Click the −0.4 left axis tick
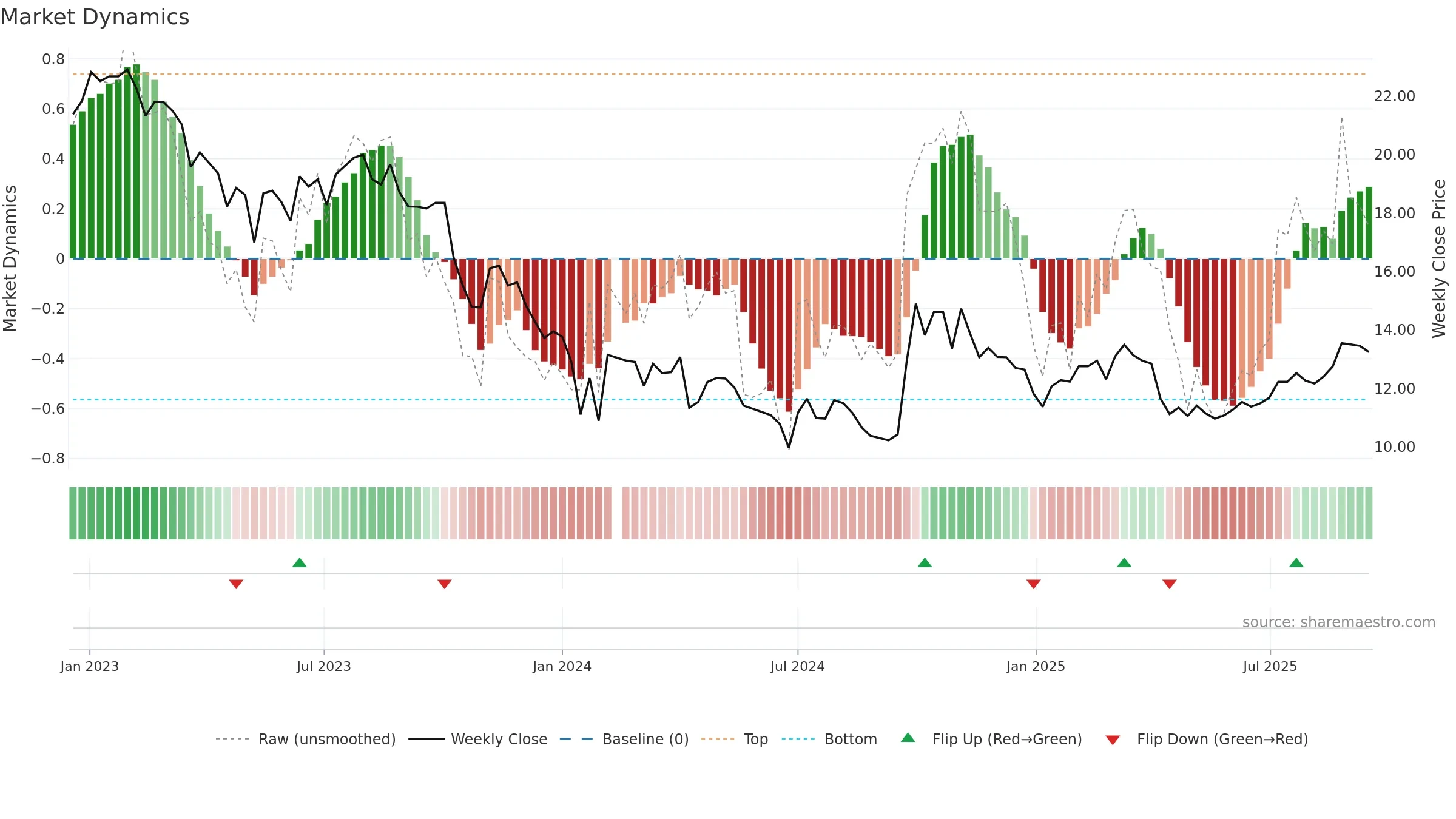This screenshot has height=819, width=1456. [x=48, y=359]
